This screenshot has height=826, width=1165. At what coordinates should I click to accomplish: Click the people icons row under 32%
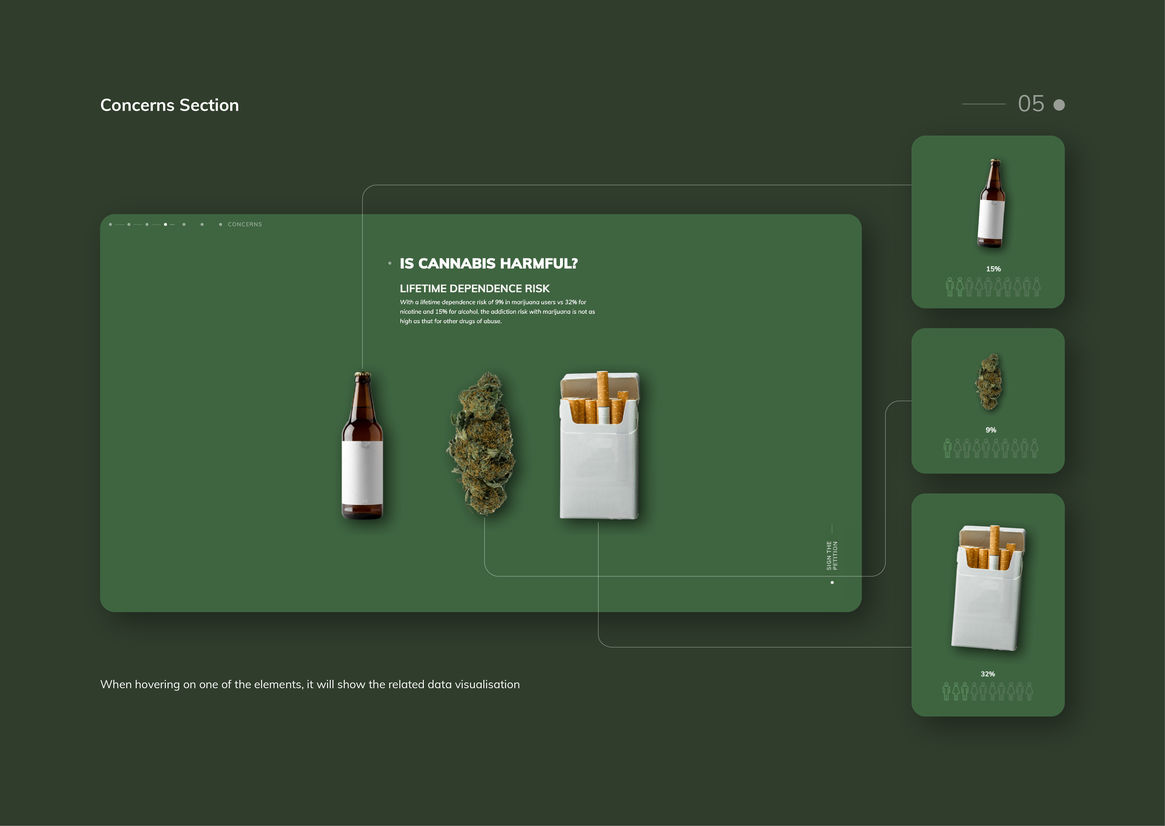[987, 691]
